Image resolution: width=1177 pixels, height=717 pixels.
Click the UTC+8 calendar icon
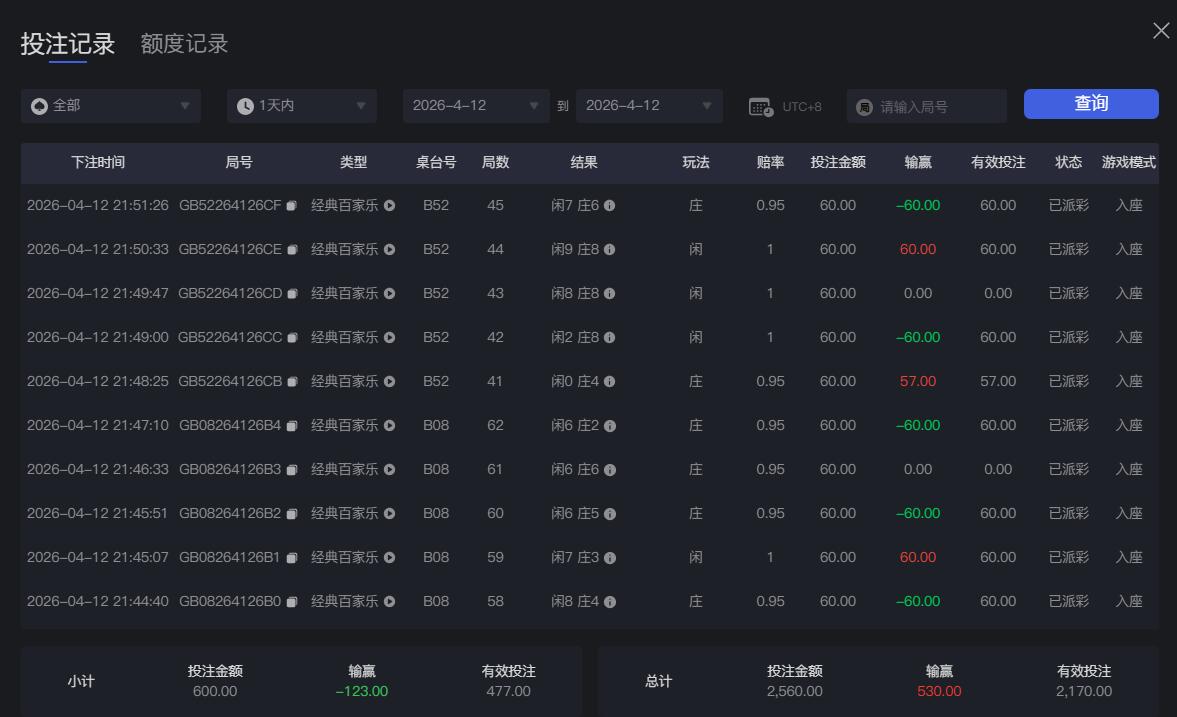[762, 105]
